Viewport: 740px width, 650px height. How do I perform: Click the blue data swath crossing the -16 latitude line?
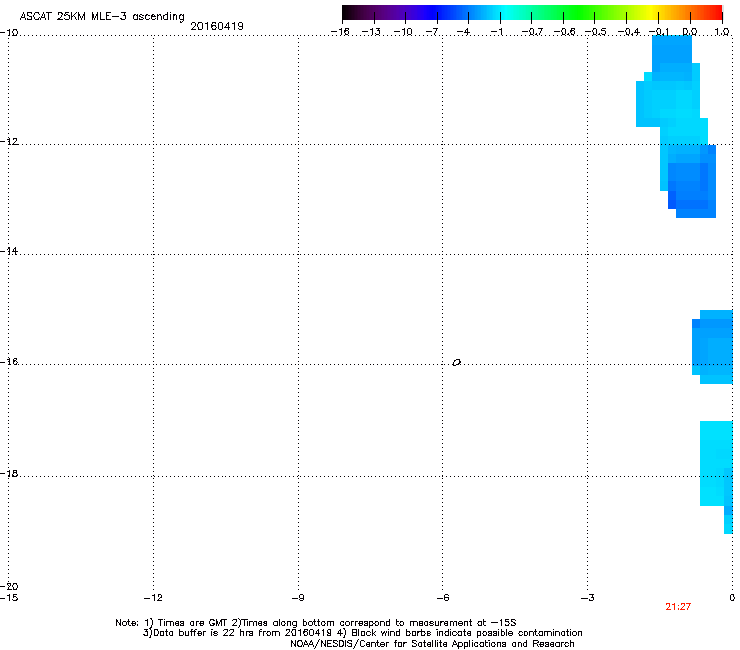point(713,347)
